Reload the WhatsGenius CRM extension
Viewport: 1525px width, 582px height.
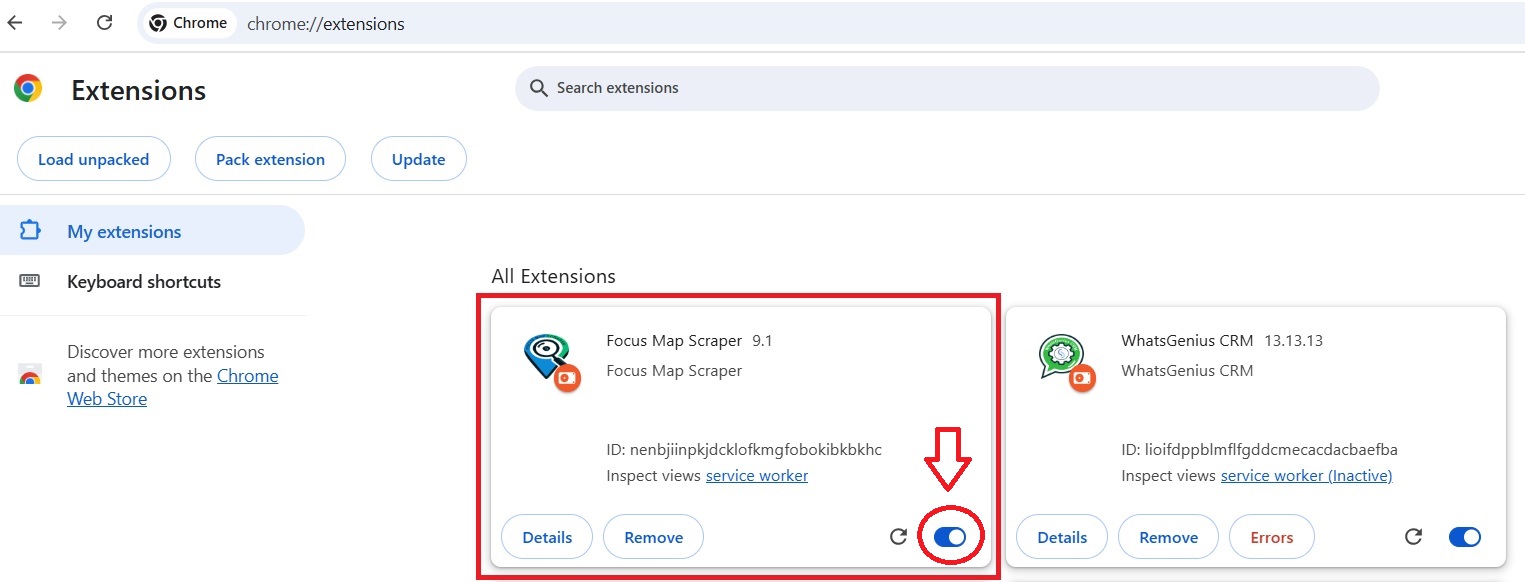pos(1413,536)
